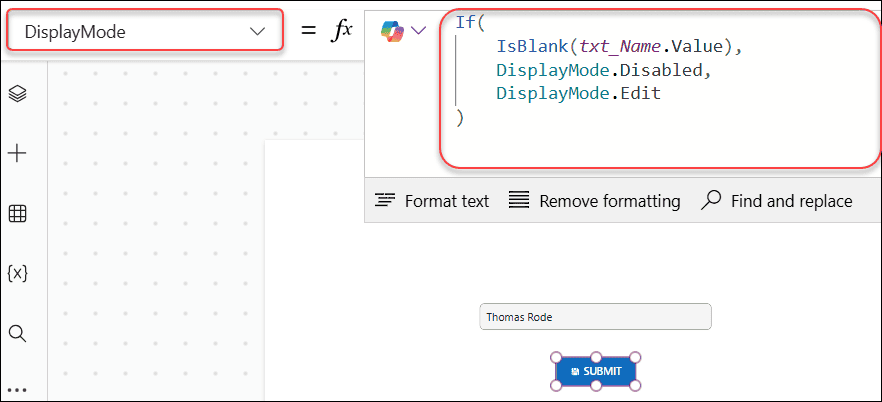Screen dimensions: 882x402
Task: Click DisplayMode.Edit in the formula
Action: [578, 93]
